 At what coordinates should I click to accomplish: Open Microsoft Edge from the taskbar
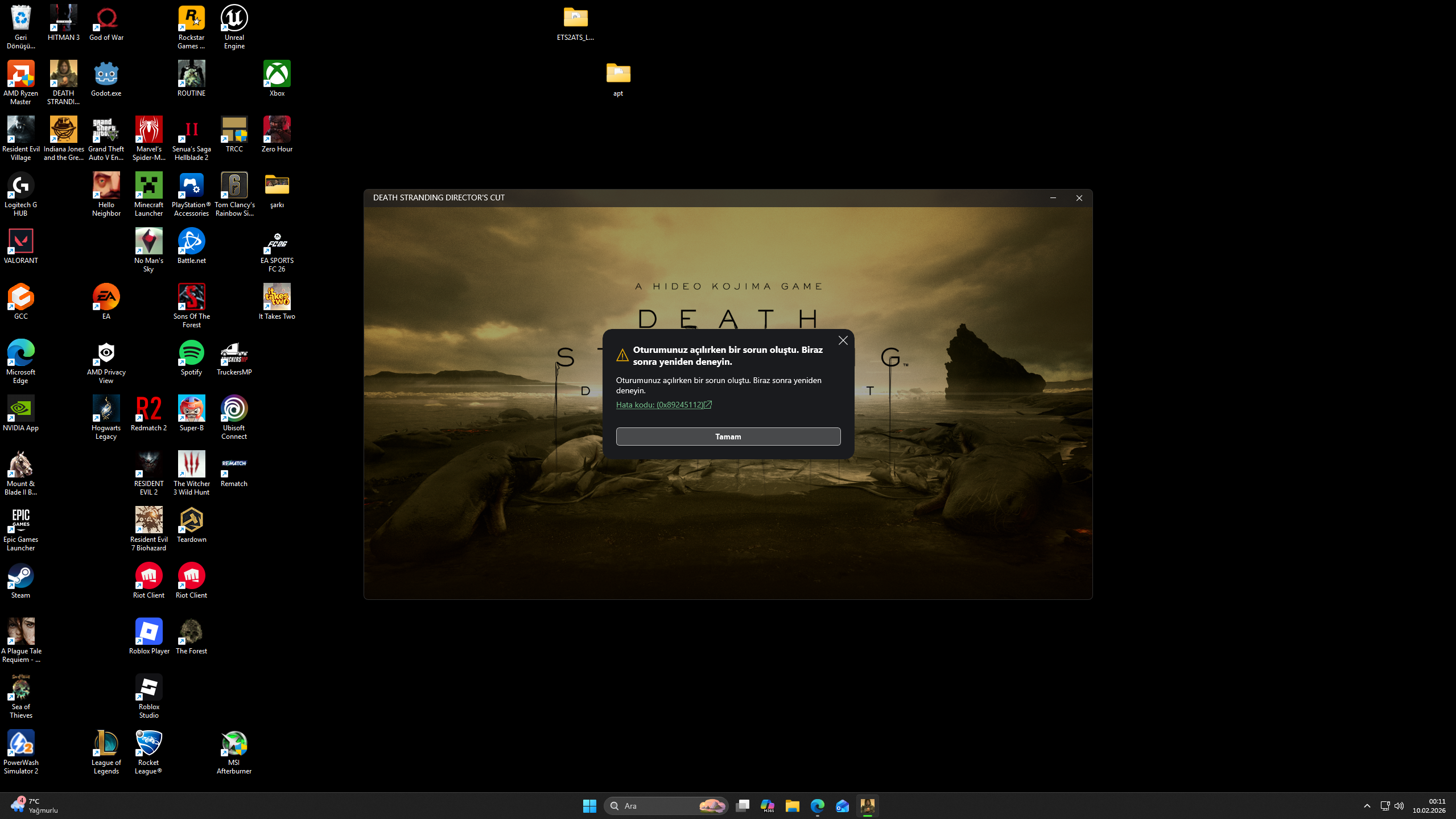818,806
